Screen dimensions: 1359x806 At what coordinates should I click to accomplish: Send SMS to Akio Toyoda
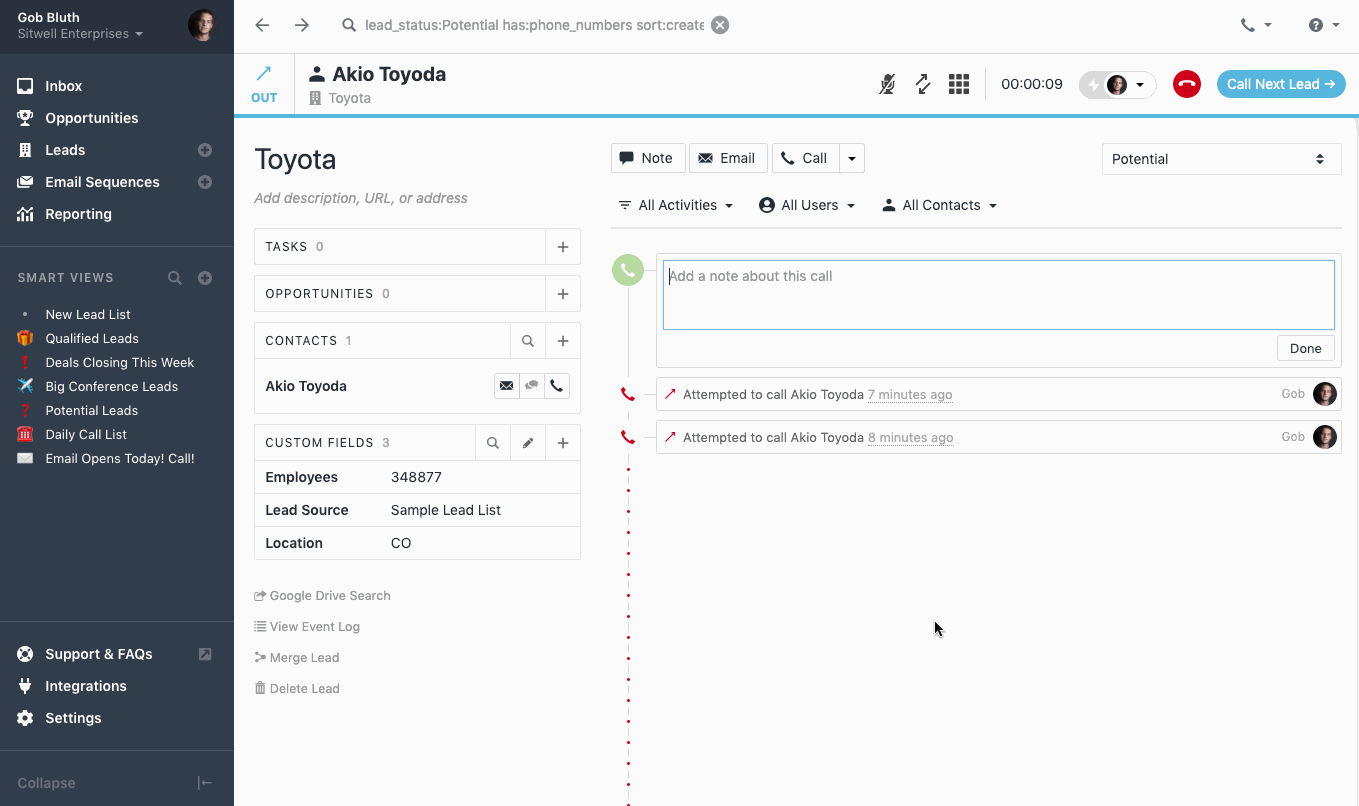(x=532, y=386)
